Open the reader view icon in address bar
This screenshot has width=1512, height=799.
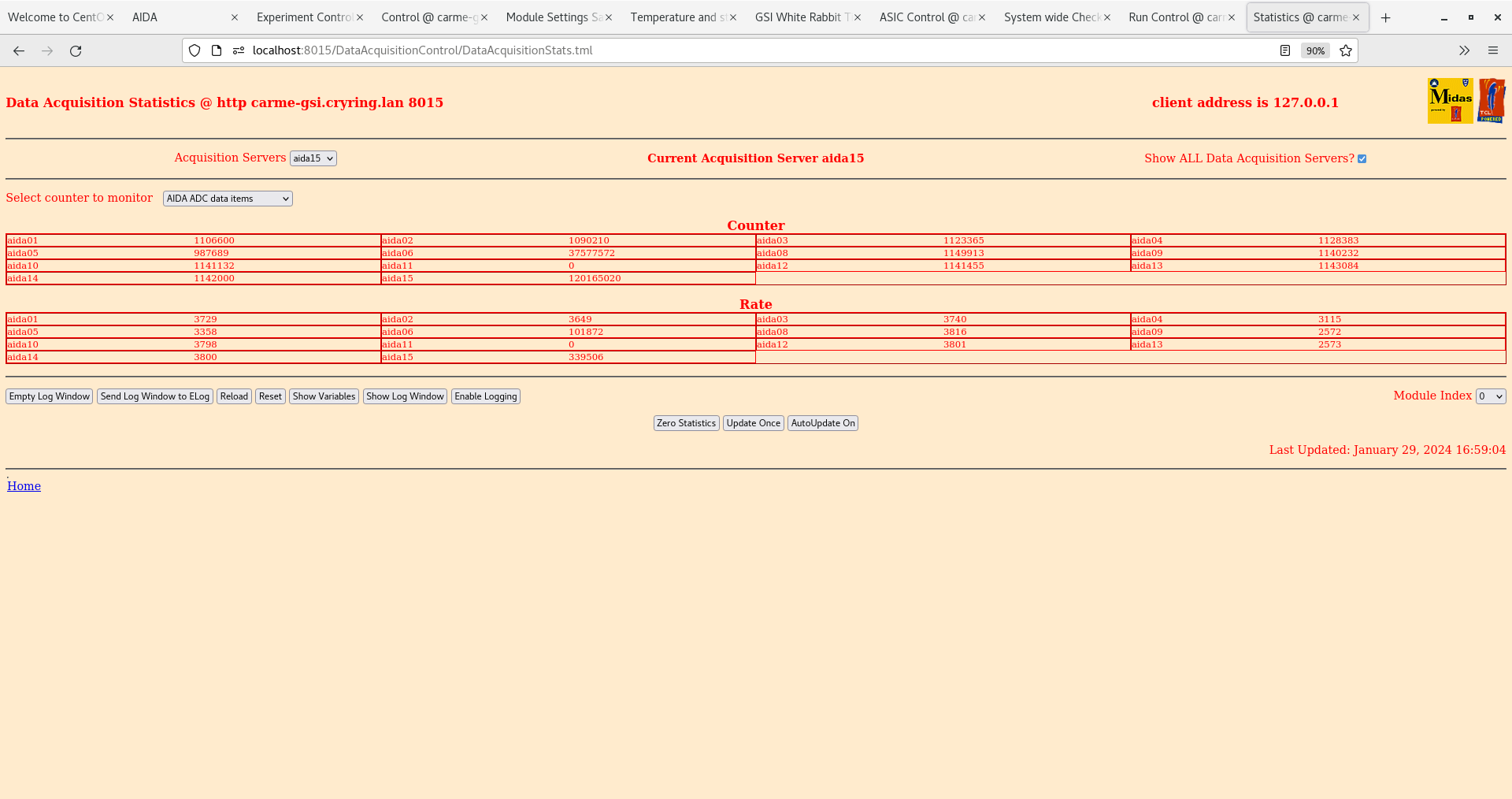[1285, 50]
